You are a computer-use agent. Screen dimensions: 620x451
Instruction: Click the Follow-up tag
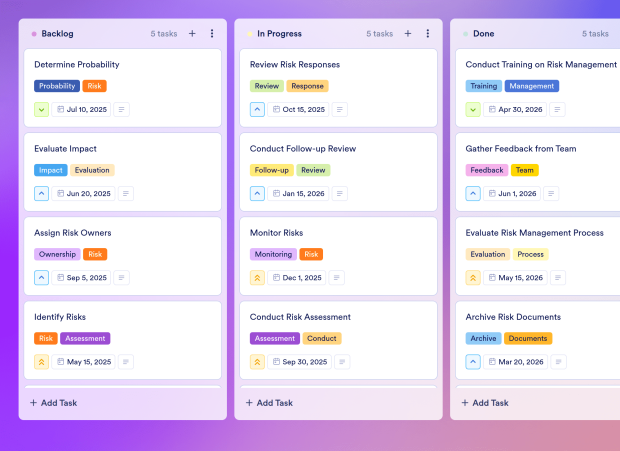pos(272,170)
